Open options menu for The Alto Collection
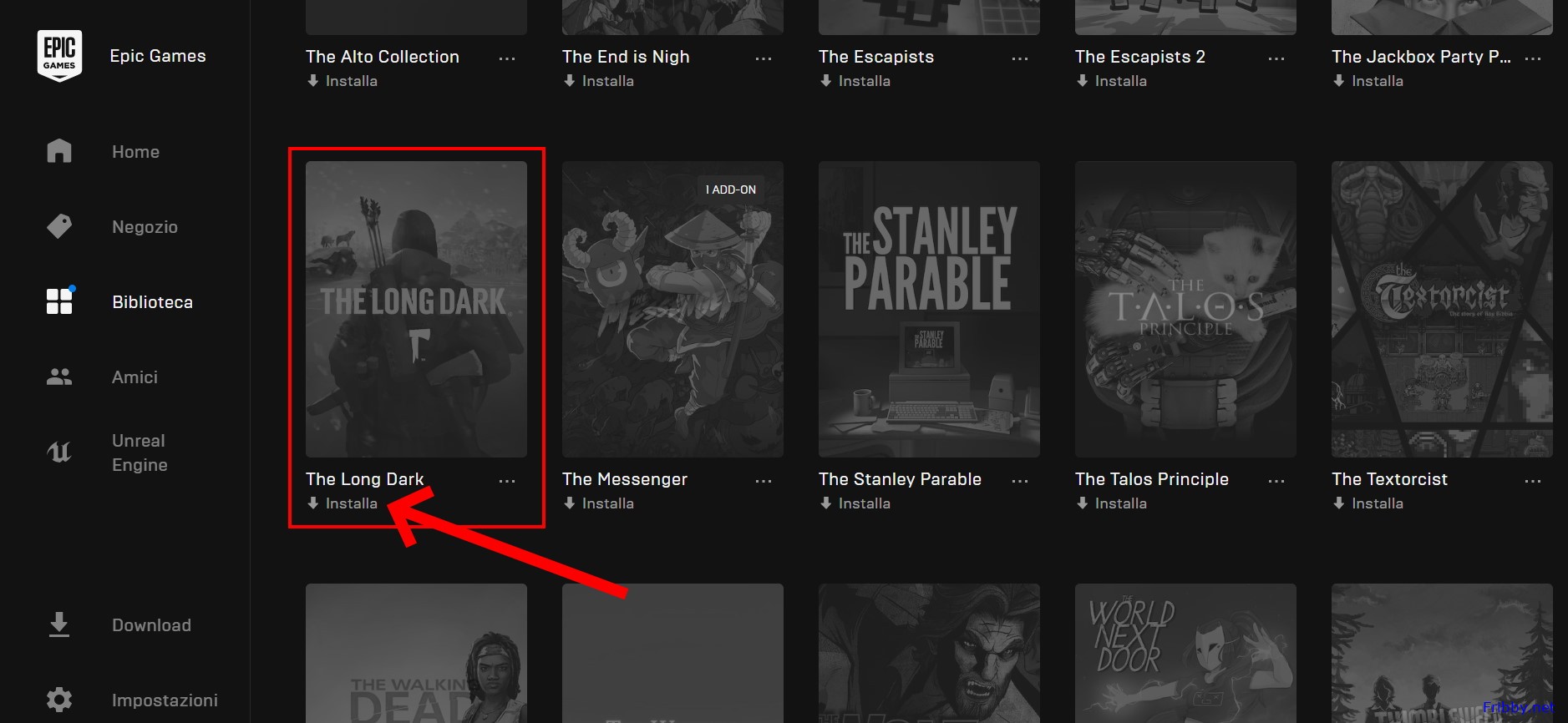This screenshot has width=1568, height=723. pyautogui.click(x=507, y=58)
